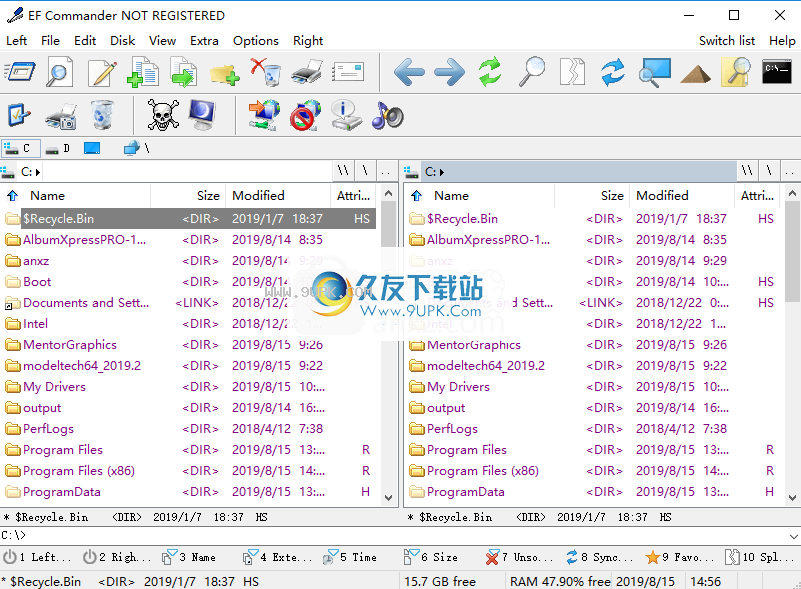
Task: Sort right panel by Size column
Action: (593, 196)
